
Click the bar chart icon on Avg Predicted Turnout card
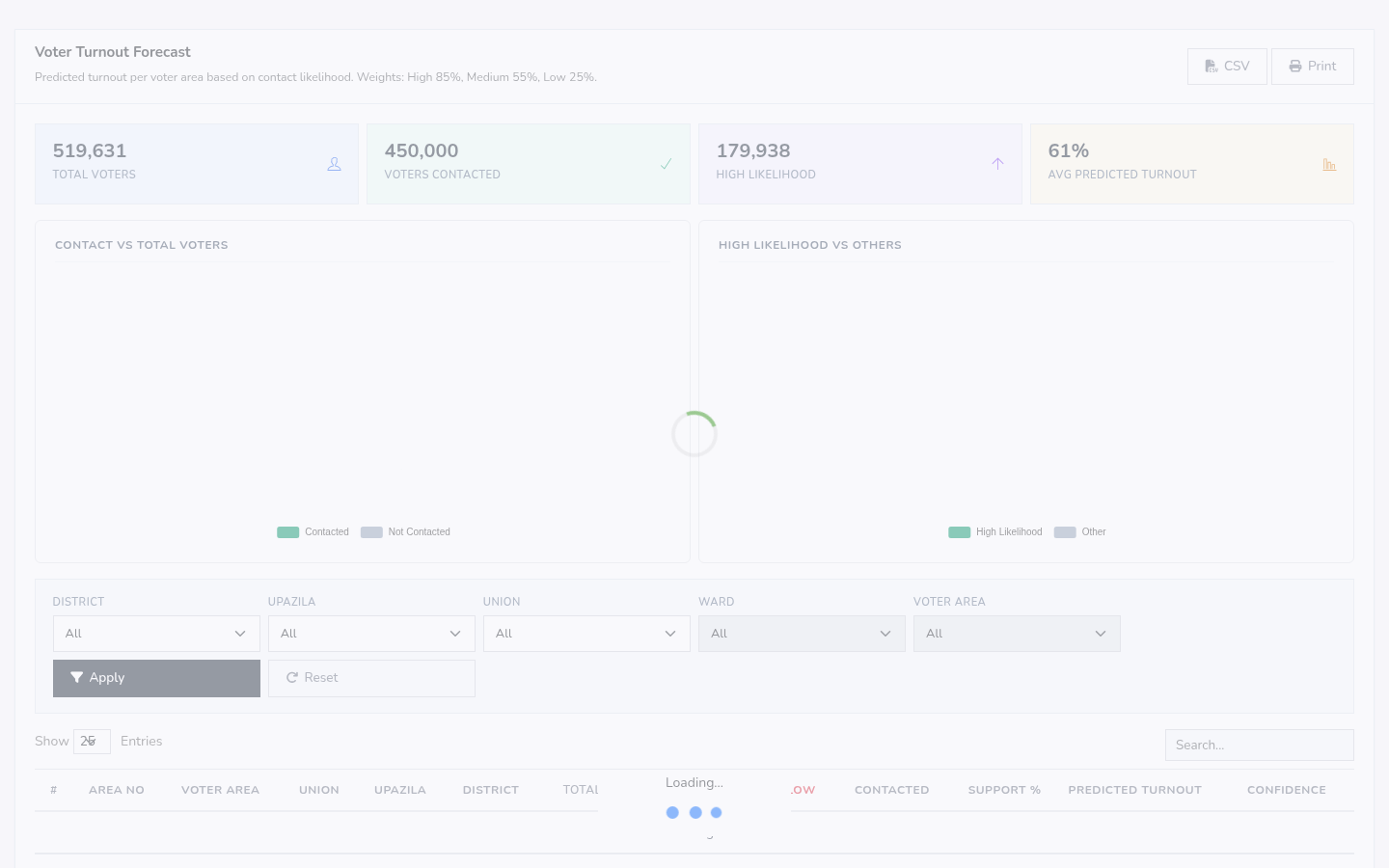1329,164
